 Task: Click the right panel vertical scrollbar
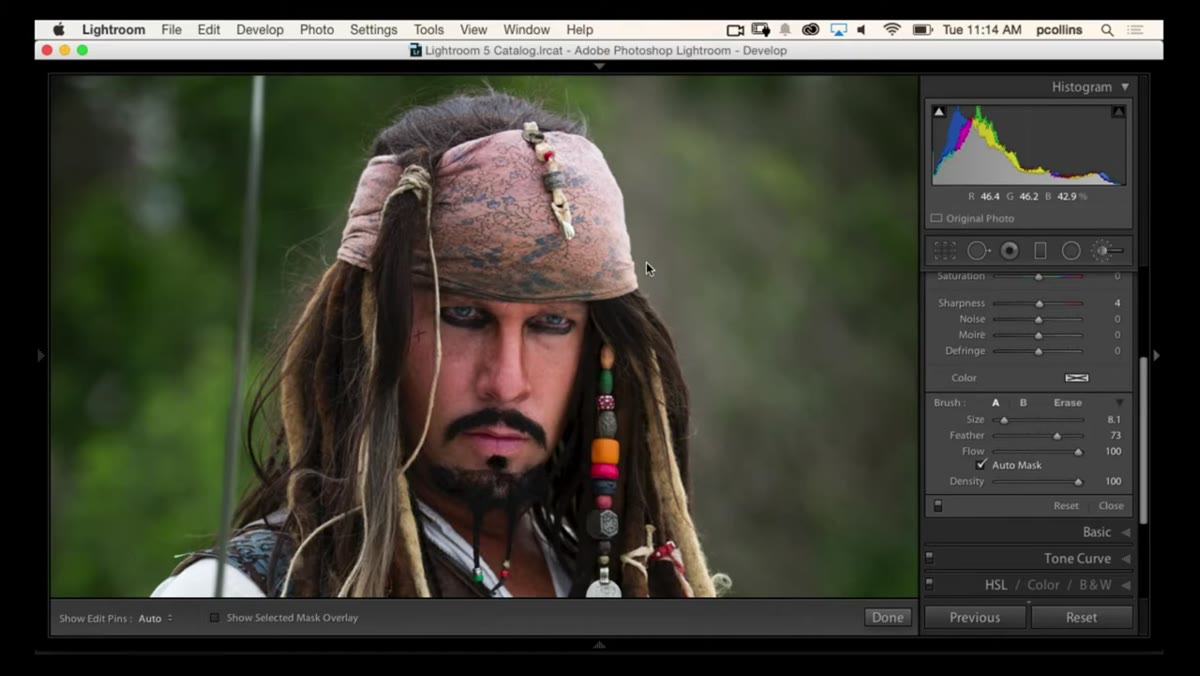(1143, 440)
